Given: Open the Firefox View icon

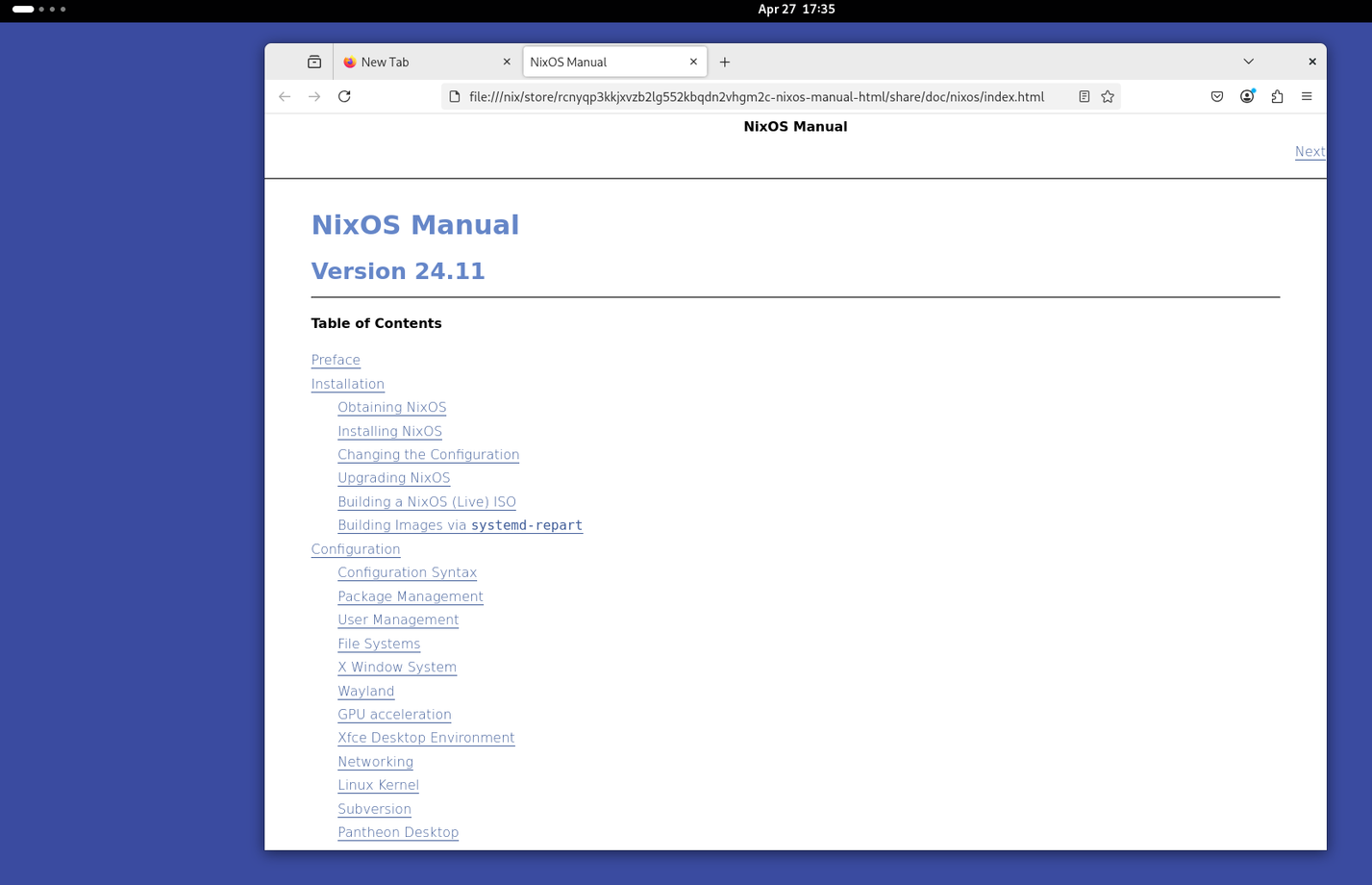Looking at the screenshot, I should click(314, 62).
